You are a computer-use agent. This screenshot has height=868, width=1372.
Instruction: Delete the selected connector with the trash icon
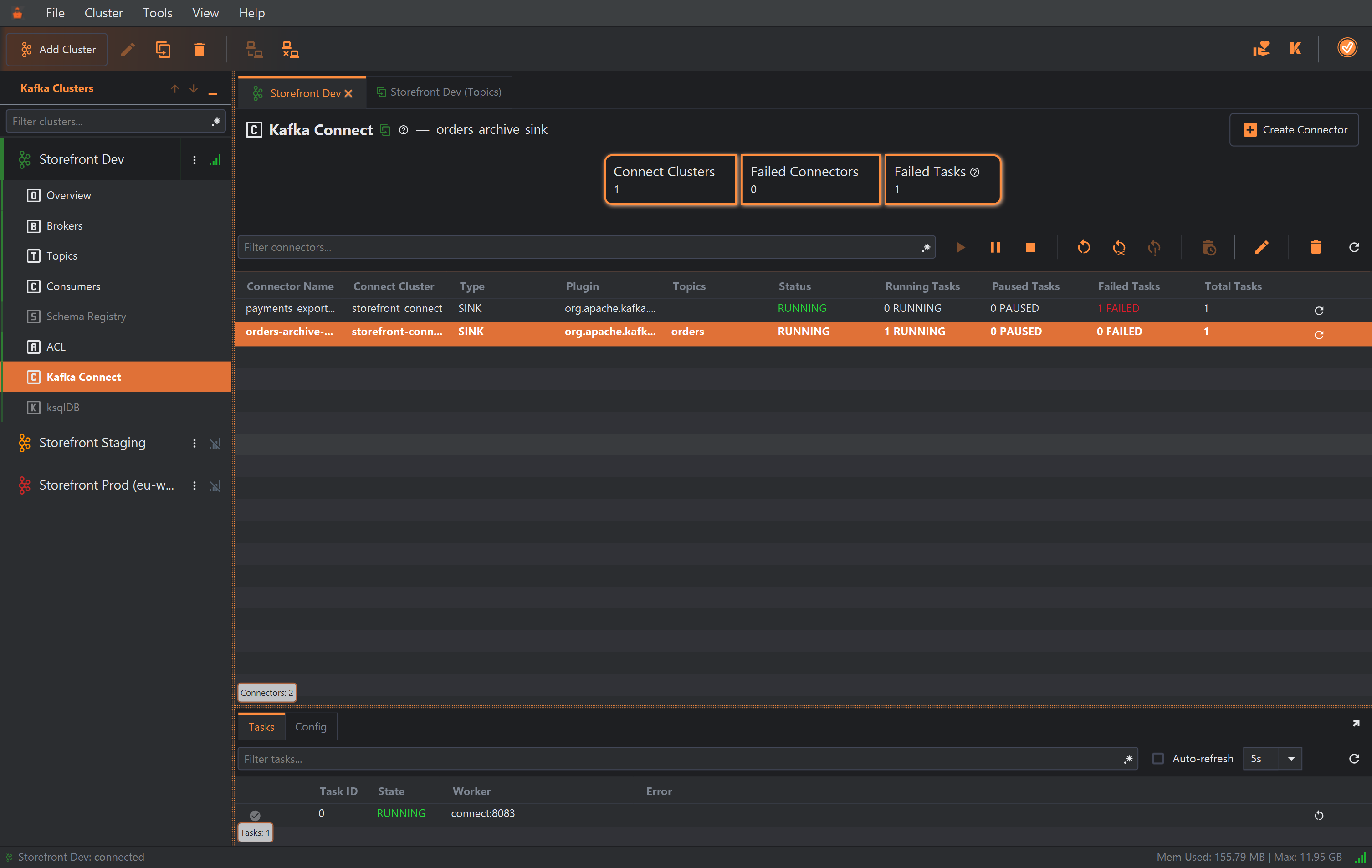click(x=1316, y=247)
